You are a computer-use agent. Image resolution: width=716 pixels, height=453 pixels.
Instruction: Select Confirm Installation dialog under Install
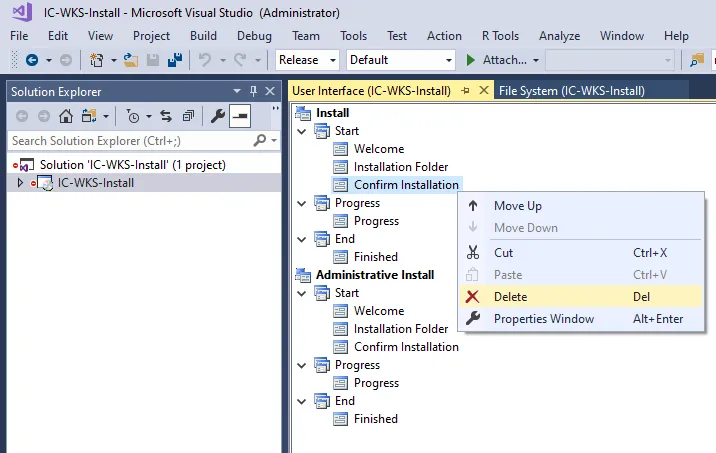[x=406, y=184]
